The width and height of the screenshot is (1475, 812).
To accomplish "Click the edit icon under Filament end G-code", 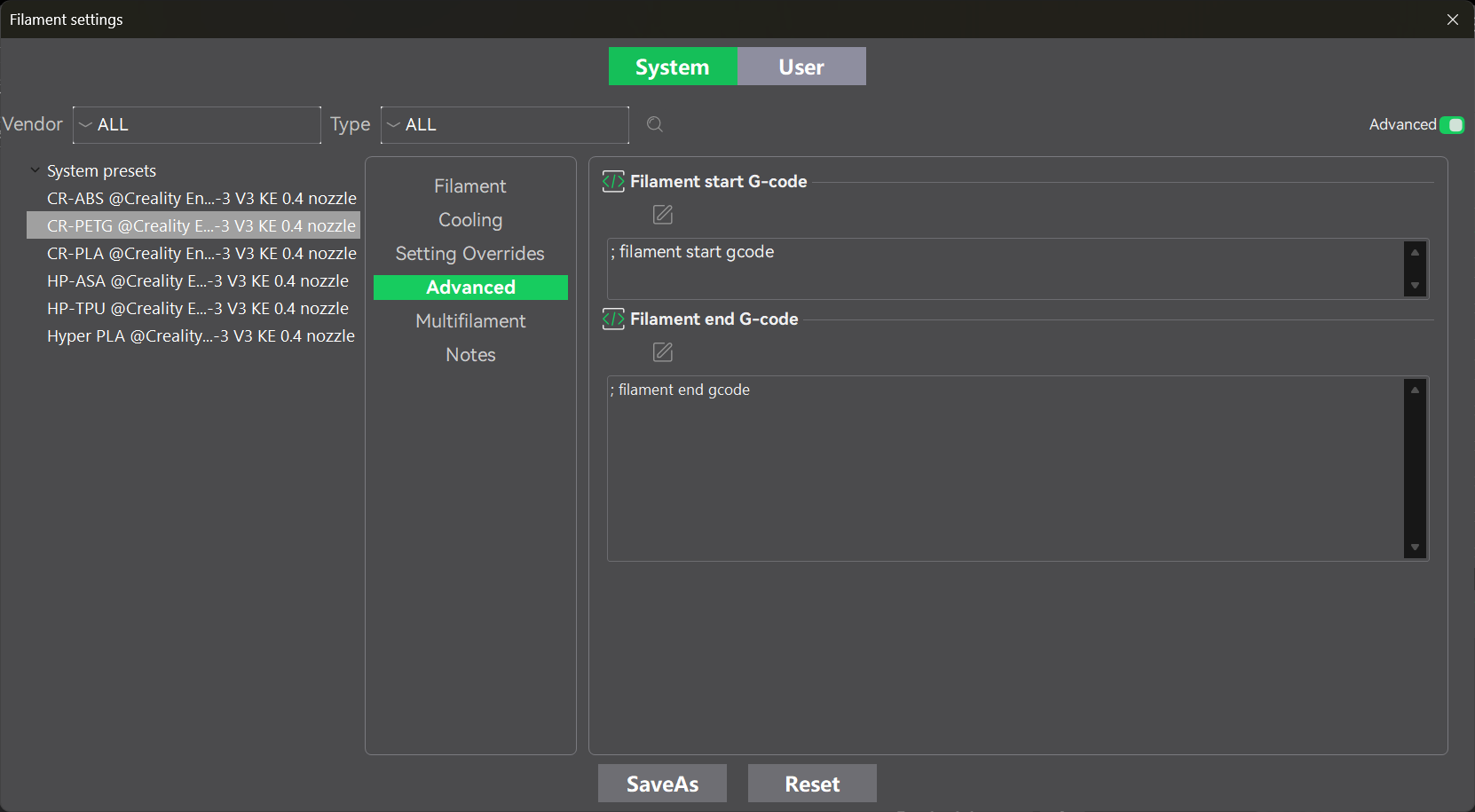I will [x=663, y=352].
